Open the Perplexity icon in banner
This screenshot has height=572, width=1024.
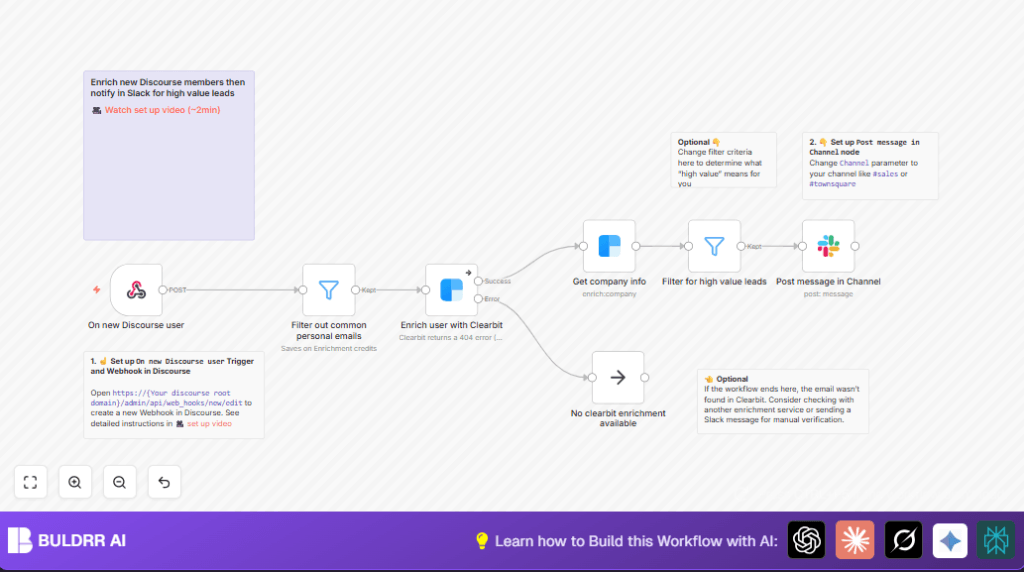(996, 540)
